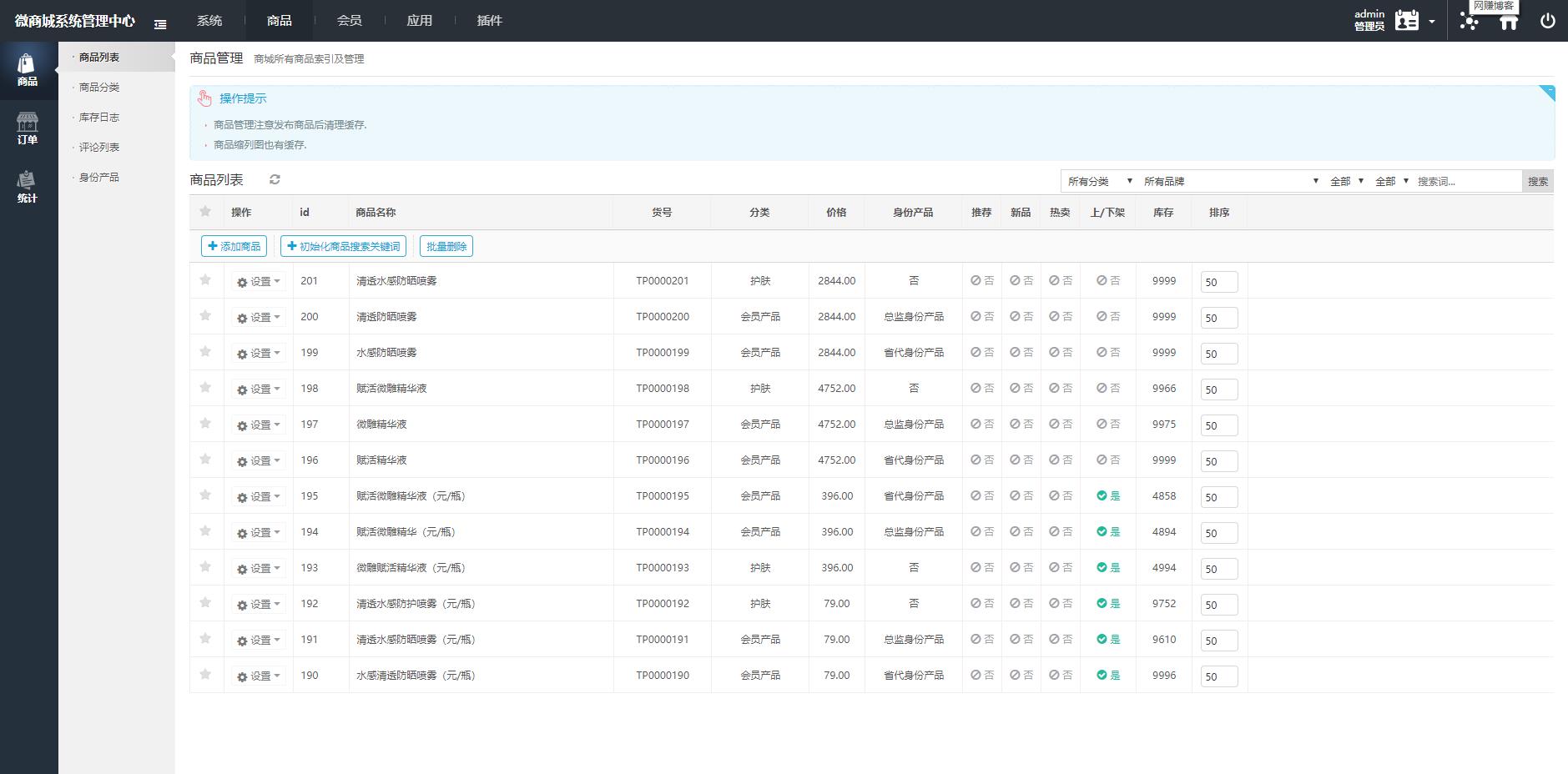Click the 批量删除 button
Image resolution: width=1568 pixels, height=774 pixels.
pyautogui.click(x=446, y=246)
